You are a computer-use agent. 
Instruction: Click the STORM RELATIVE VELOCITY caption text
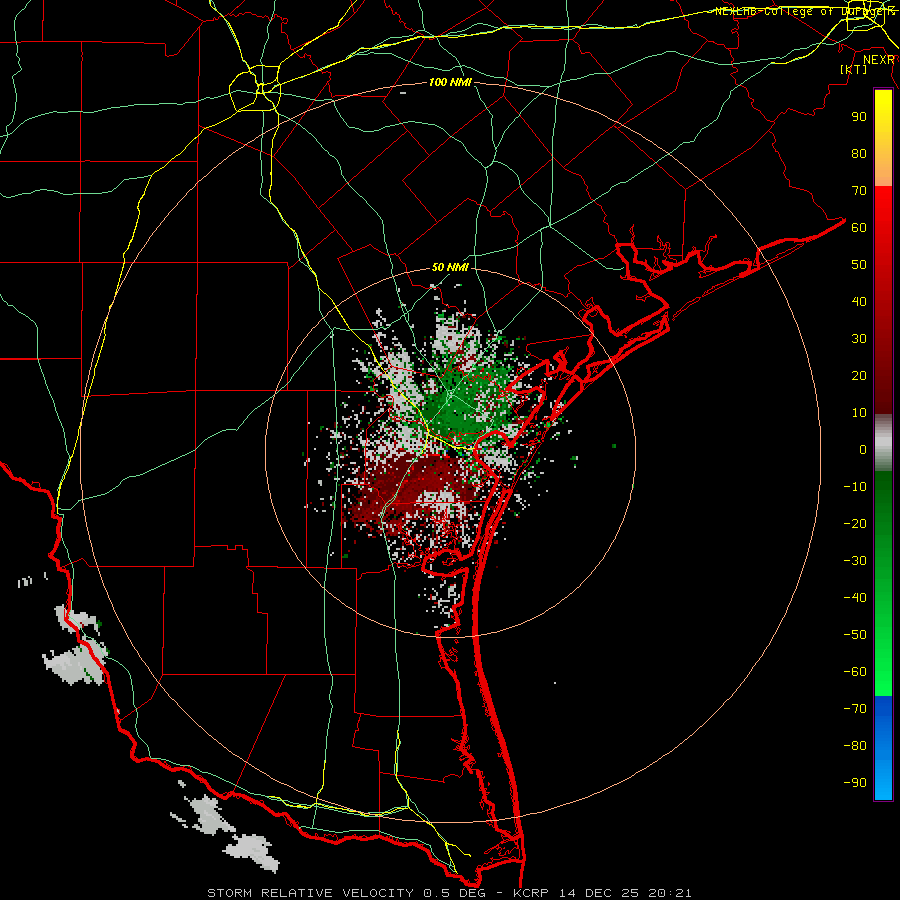(310, 893)
